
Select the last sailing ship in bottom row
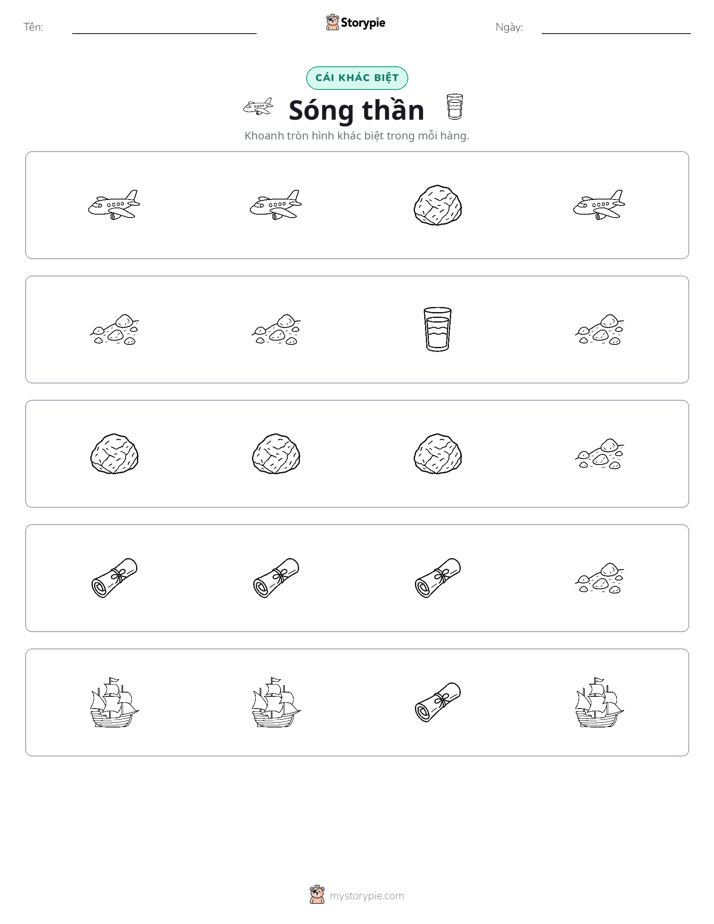(600, 702)
